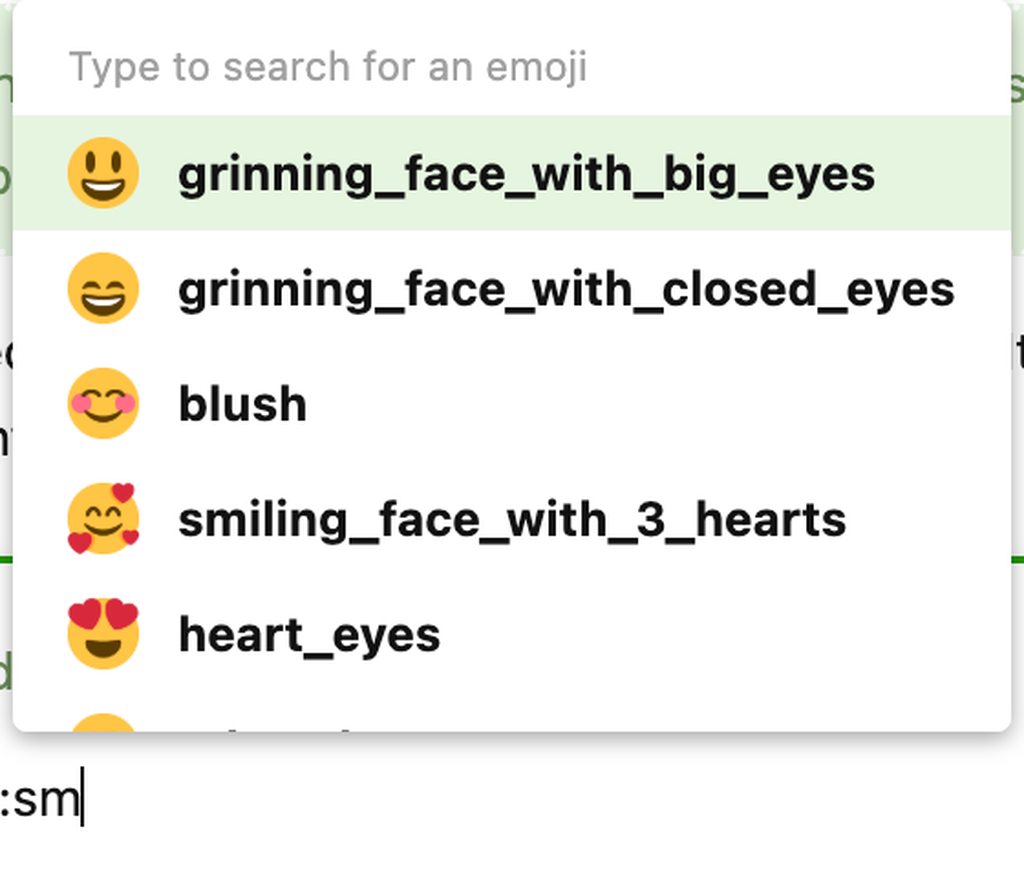Click the text cursor after ":sm"
Screen dimensions: 1024x889
(x=82, y=801)
